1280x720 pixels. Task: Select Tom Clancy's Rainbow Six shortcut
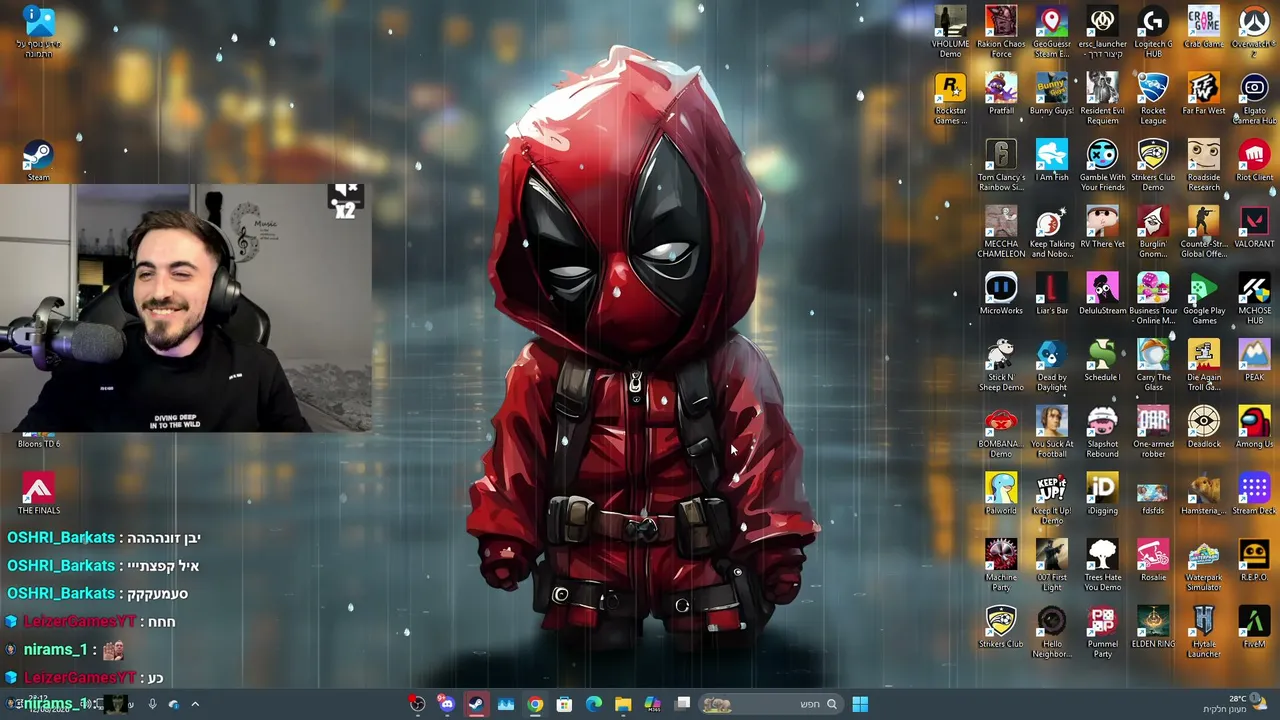[x=1001, y=165]
